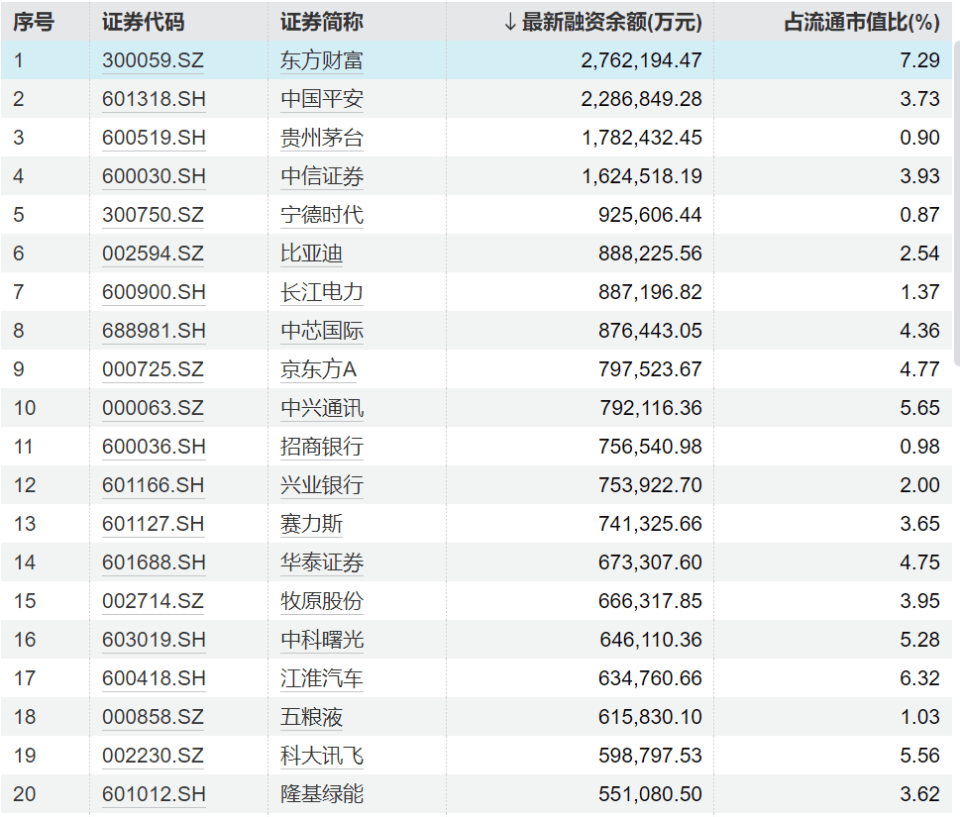Click the 占流通市值比(%) column header

click(x=862, y=22)
